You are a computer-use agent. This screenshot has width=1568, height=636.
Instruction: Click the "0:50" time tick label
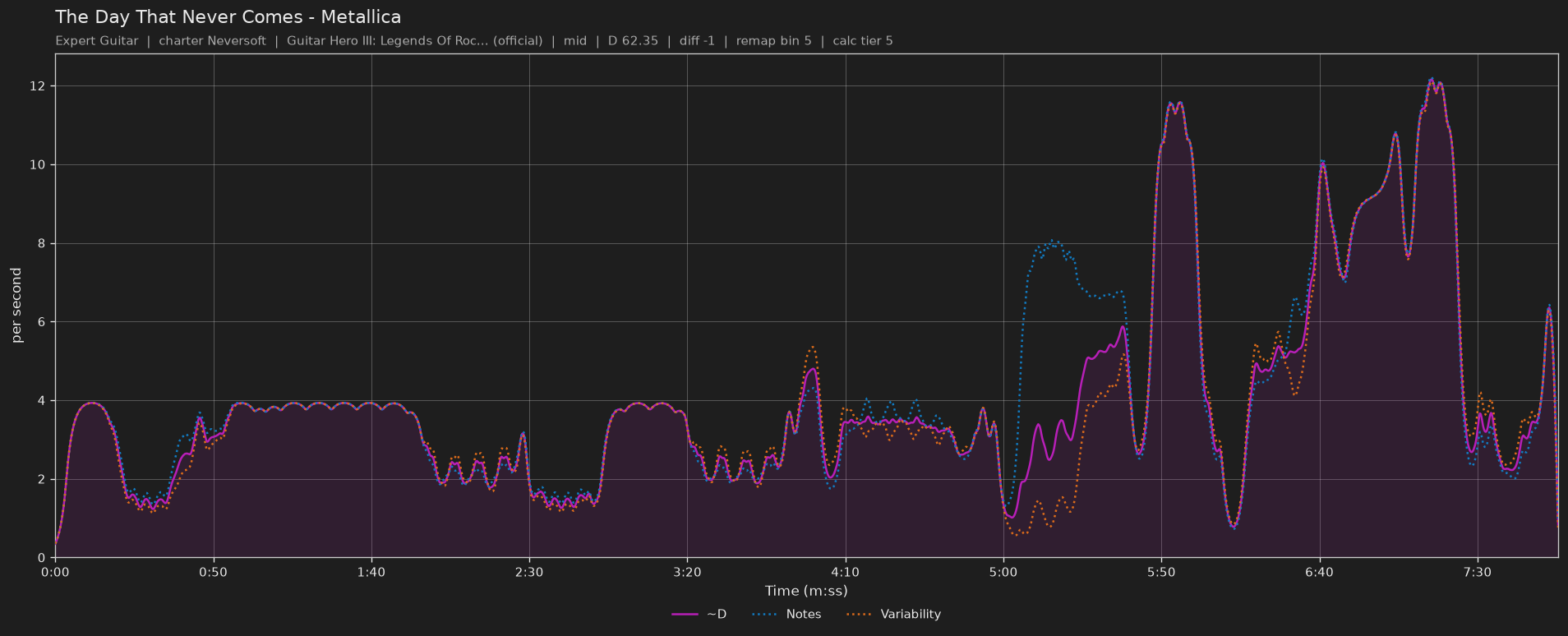[214, 572]
